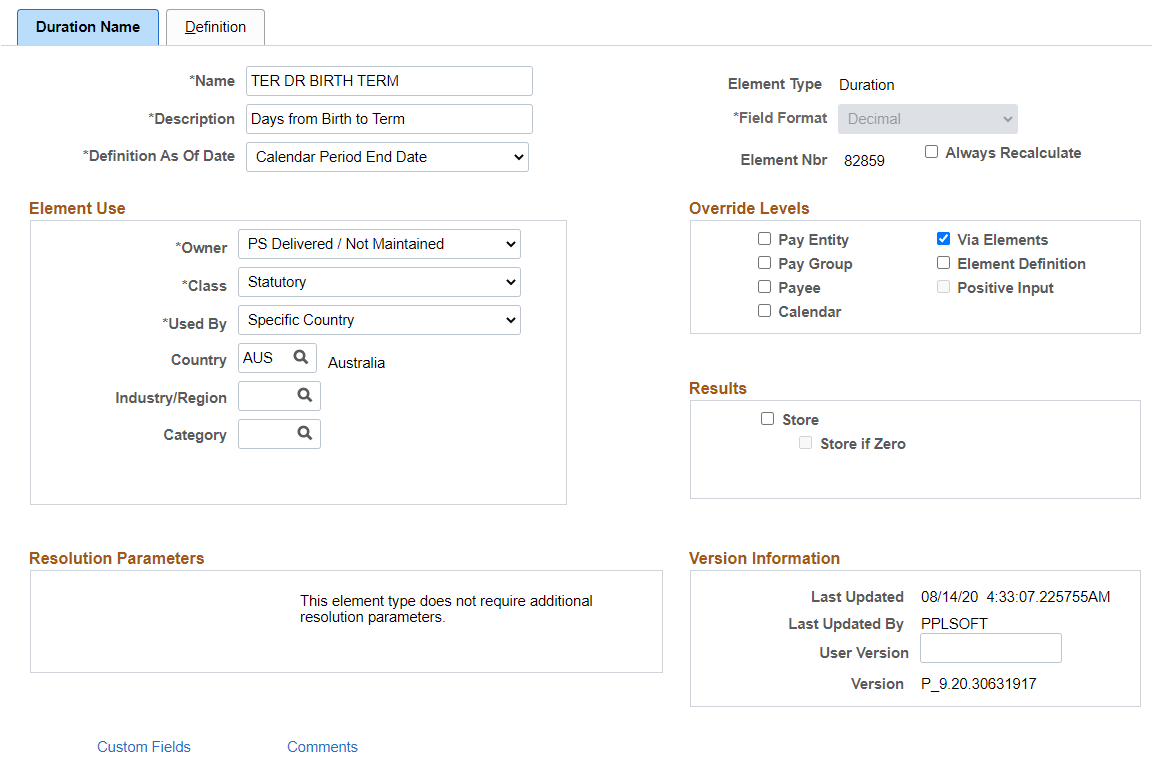
Task: Switch to the Definition tab
Action: (215, 27)
